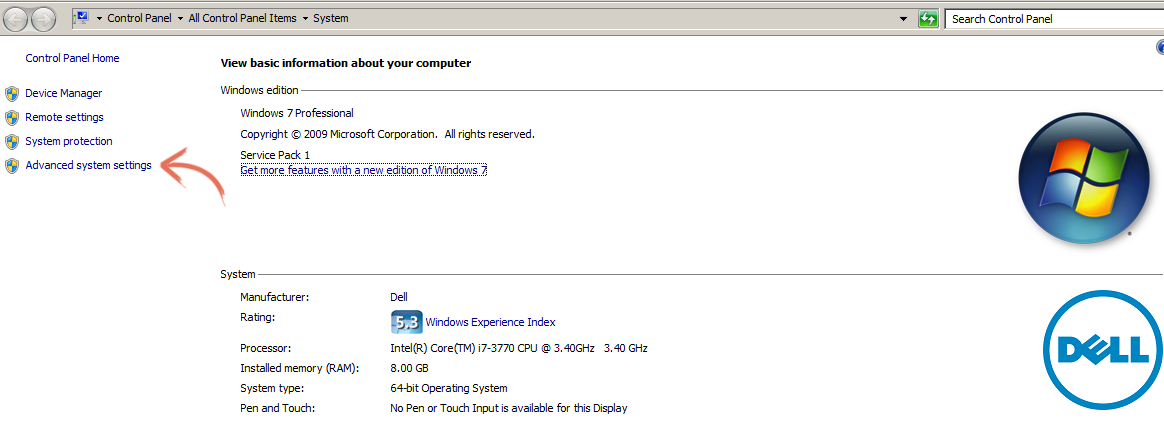Click the computer icon in address bar
Viewport: 1164px width, 421px height.
point(82,18)
